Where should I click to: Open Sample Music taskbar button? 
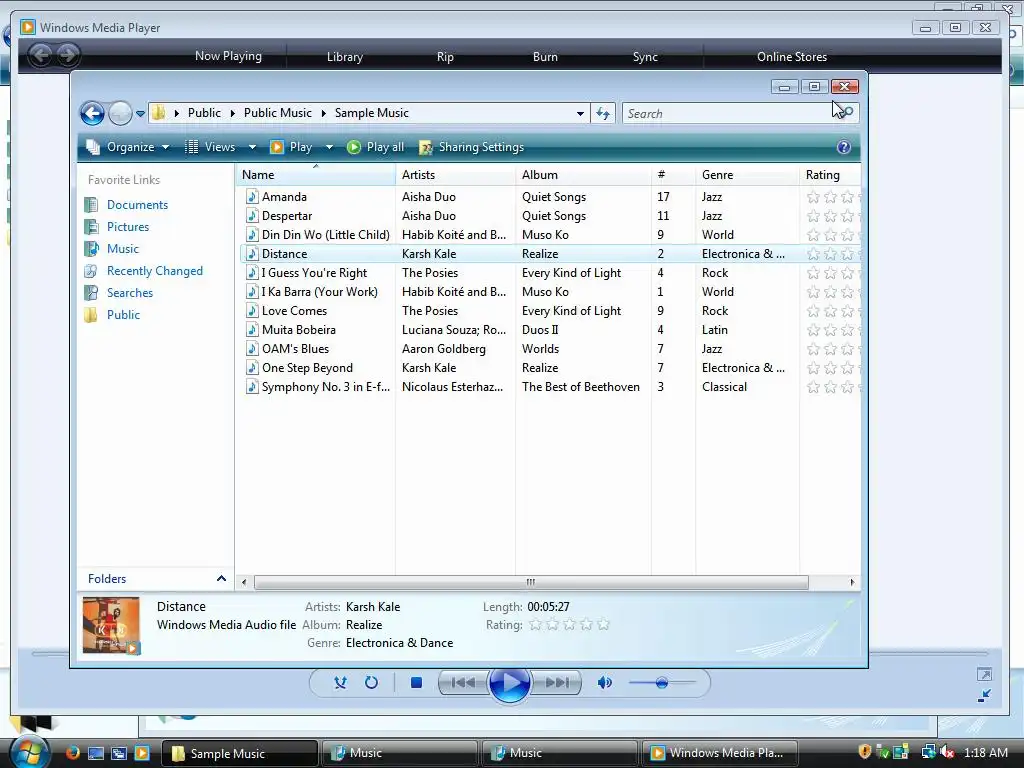(x=239, y=753)
